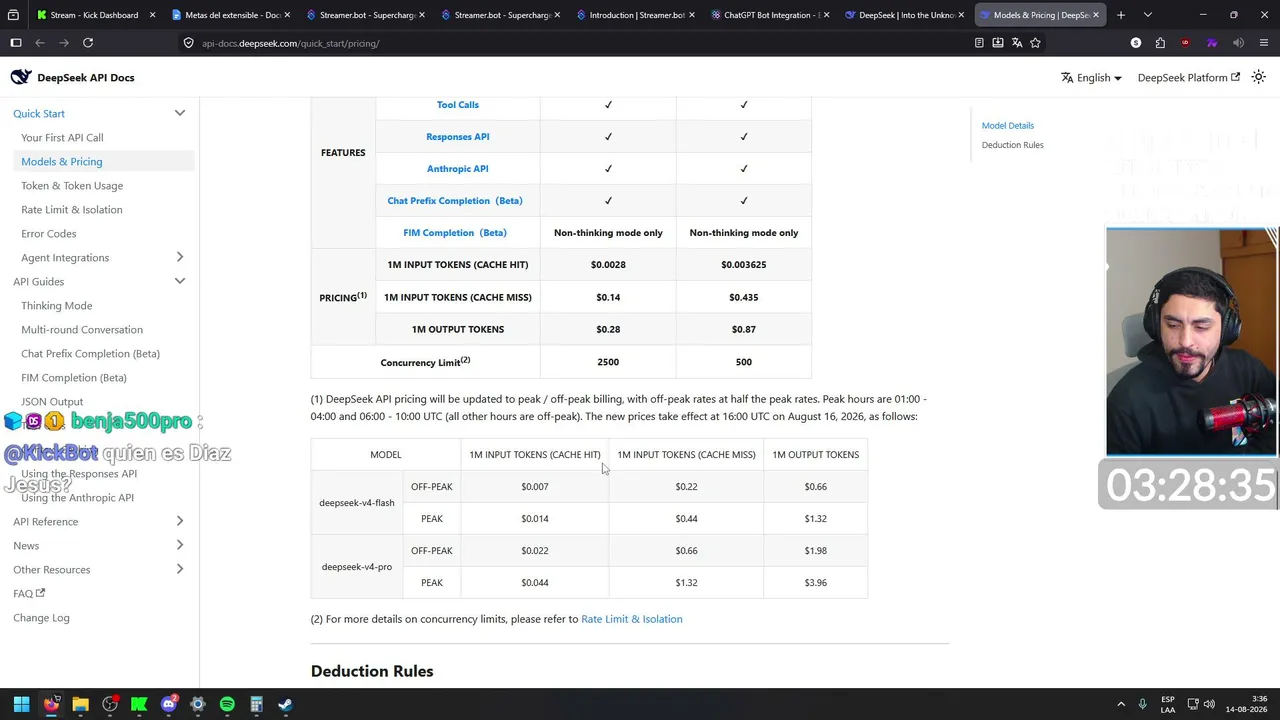This screenshot has width=1280, height=720.
Task: Open Multi-round Conversation guide
Action: [x=82, y=329]
